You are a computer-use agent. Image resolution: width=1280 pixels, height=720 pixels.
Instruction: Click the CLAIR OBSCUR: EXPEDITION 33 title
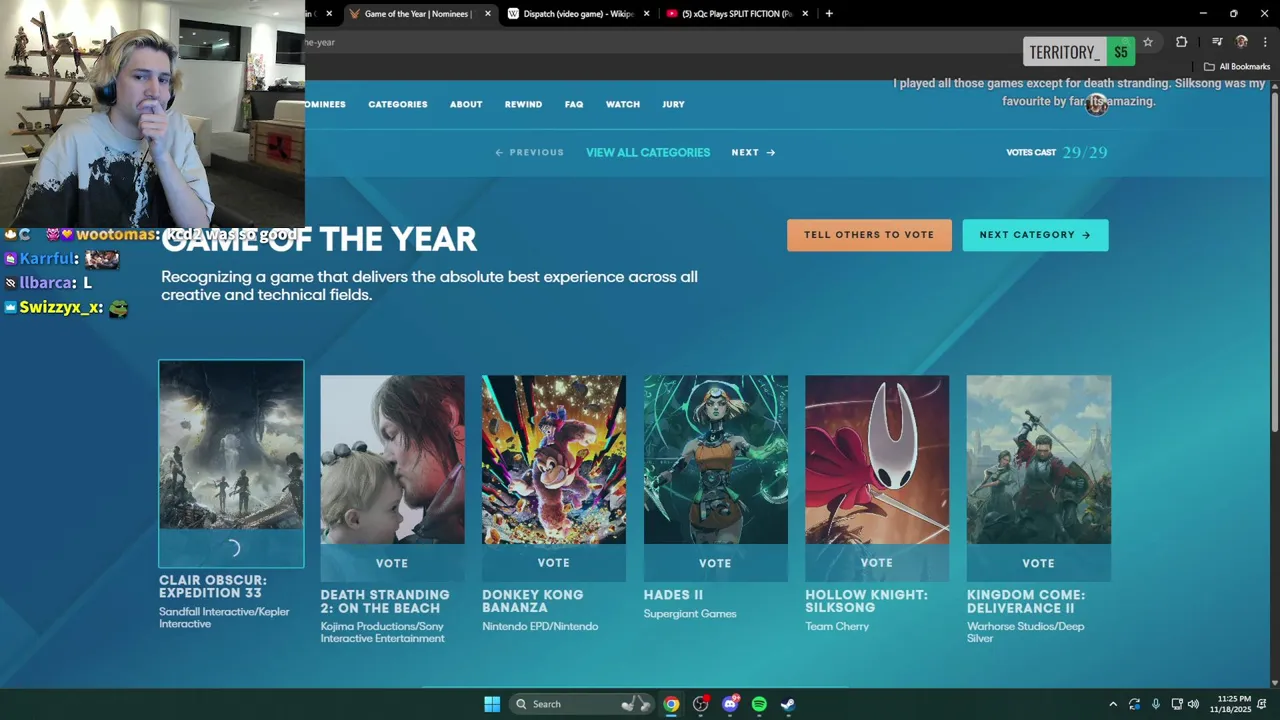click(213, 586)
